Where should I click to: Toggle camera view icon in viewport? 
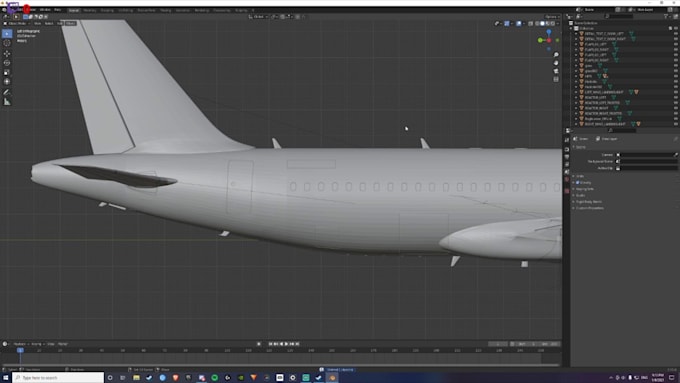[x=556, y=71]
